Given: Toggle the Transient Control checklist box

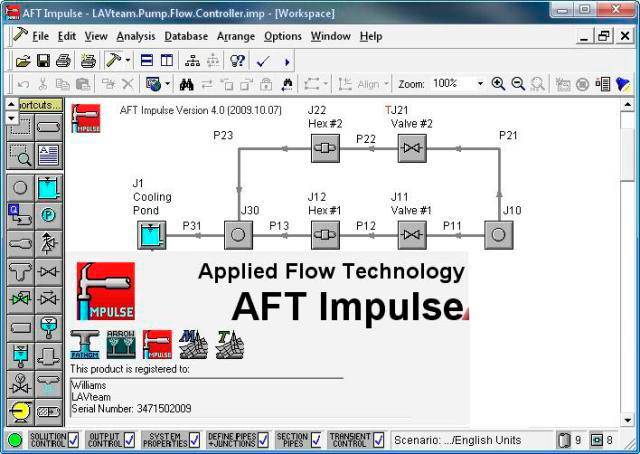Looking at the screenshot, I should tap(377, 440).
